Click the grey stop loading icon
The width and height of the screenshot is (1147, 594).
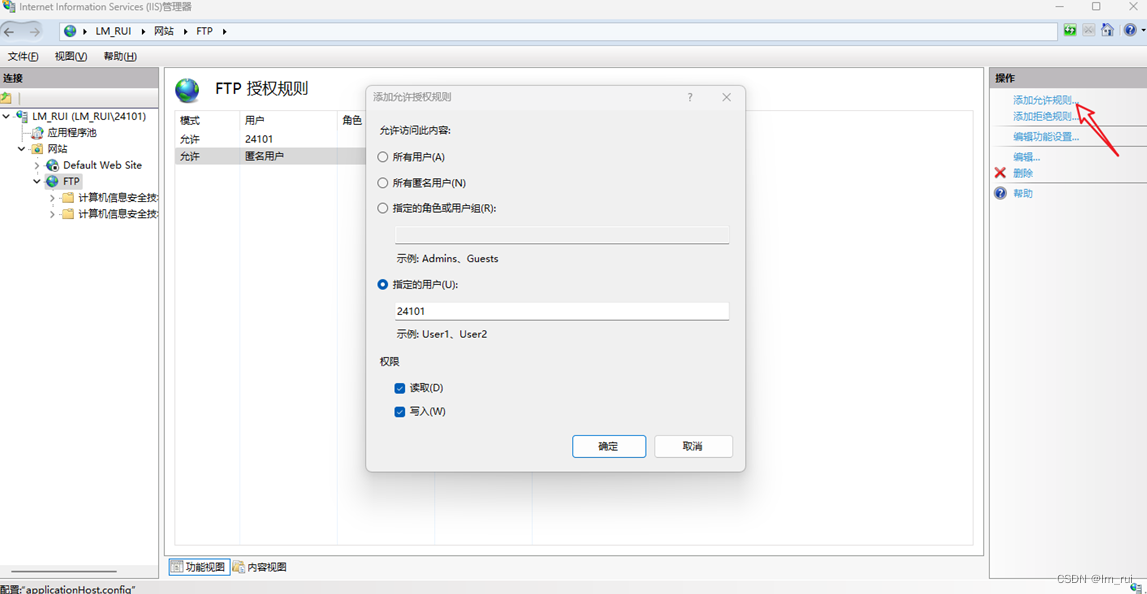coord(1089,30)
